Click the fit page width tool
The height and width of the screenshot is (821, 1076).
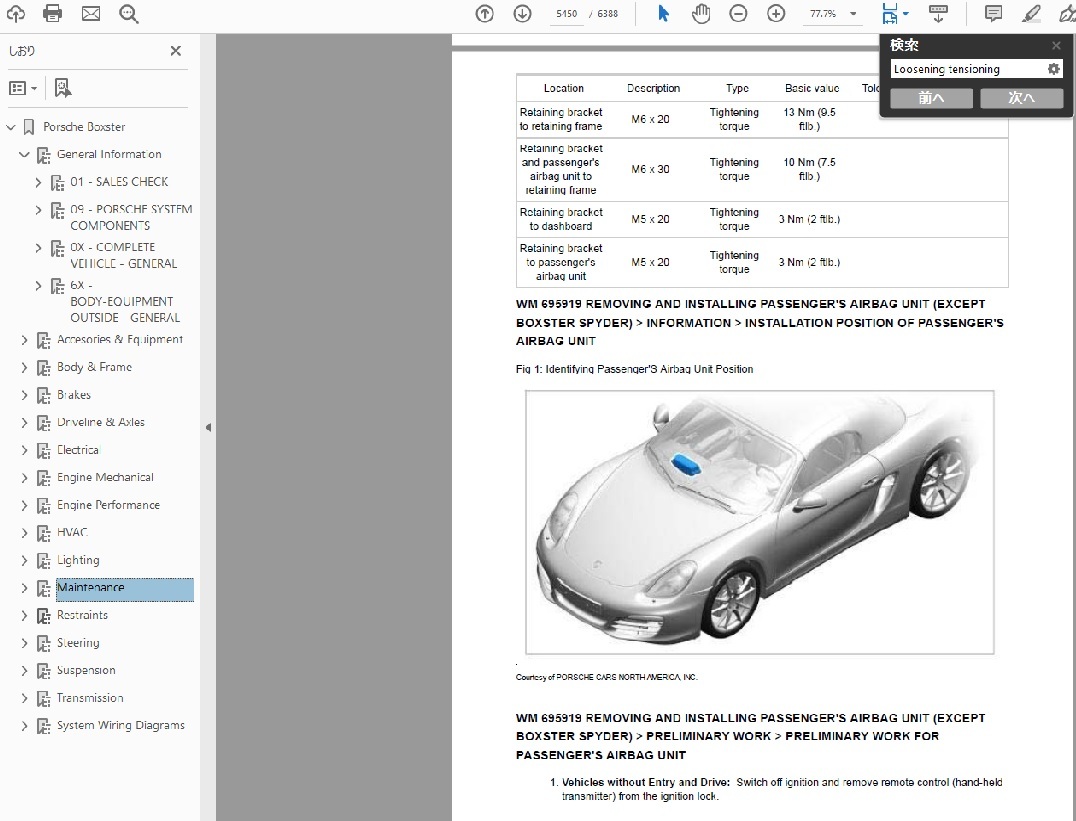tap(890, 14)
